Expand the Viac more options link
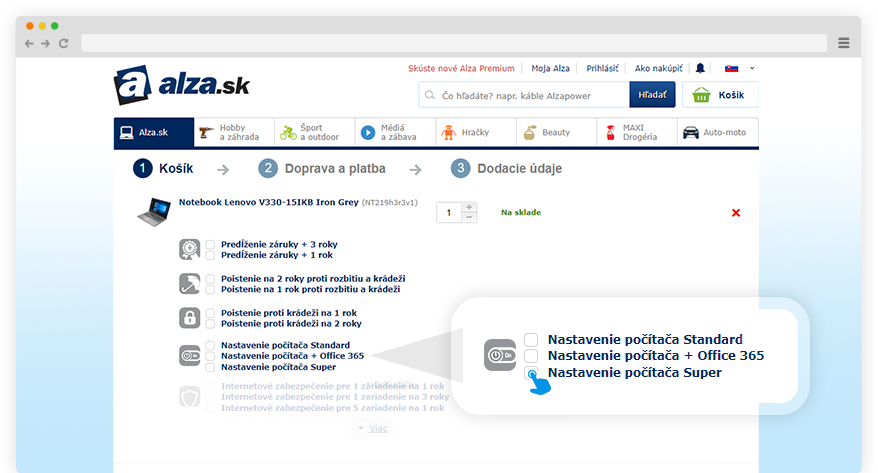 pyautogui.click(x=372, y=428)
